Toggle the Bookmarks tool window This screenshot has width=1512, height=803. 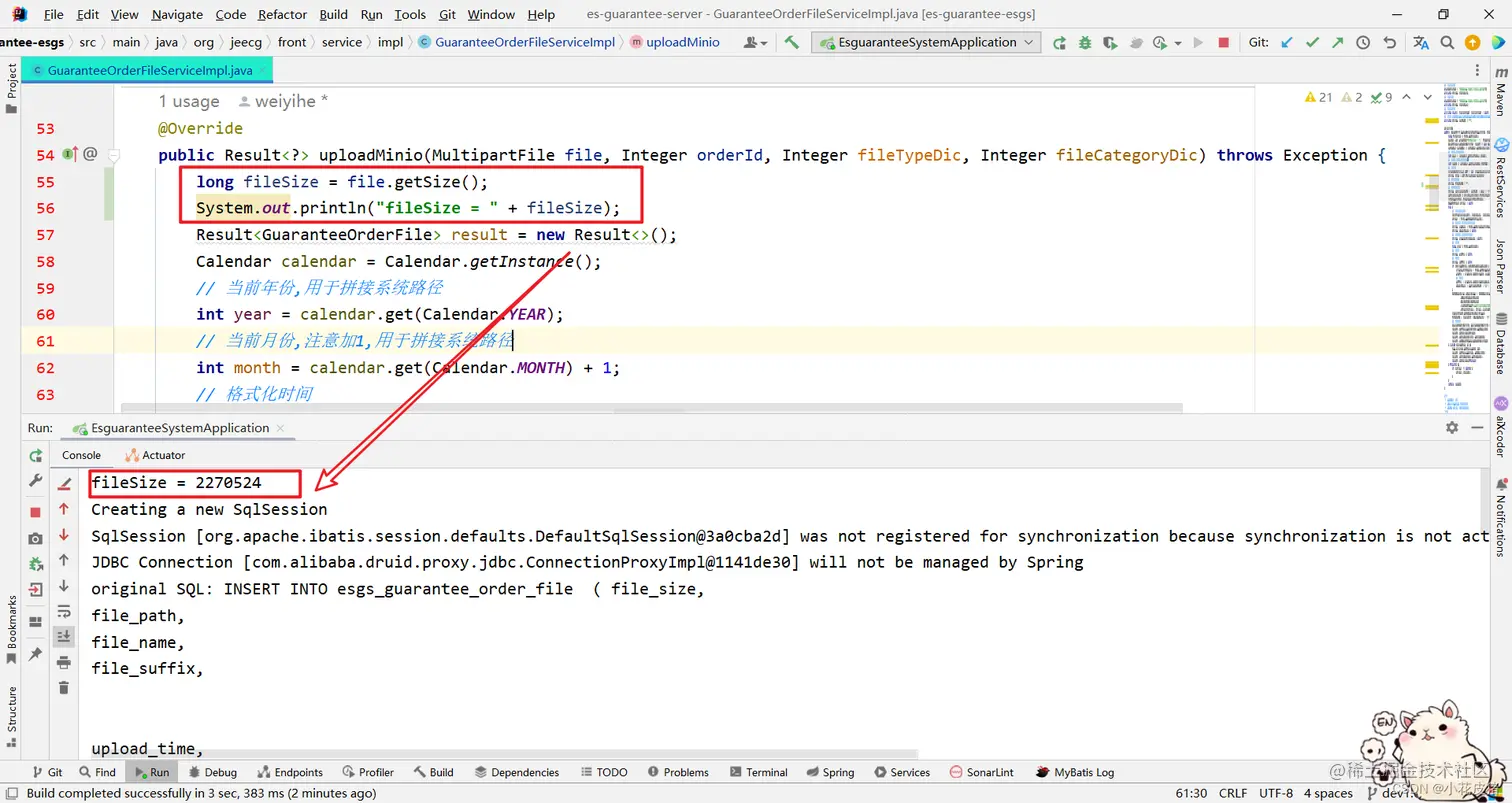pos(11,629)
